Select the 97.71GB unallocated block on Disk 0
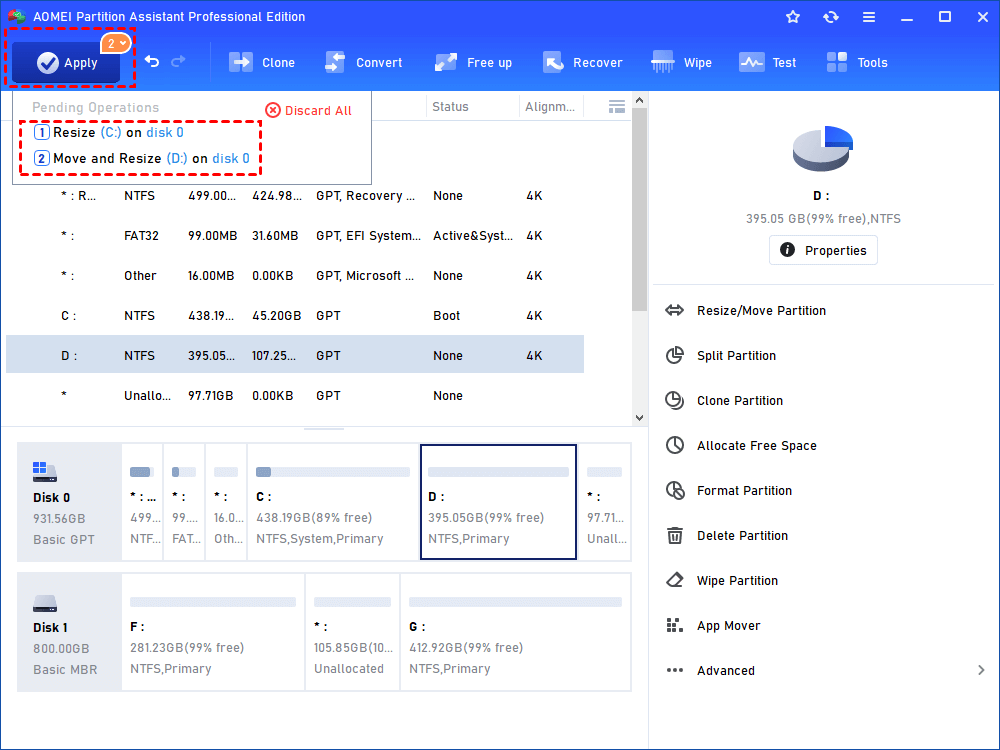The height and width of the screenshot is (750, 1000). click(605, 503)
